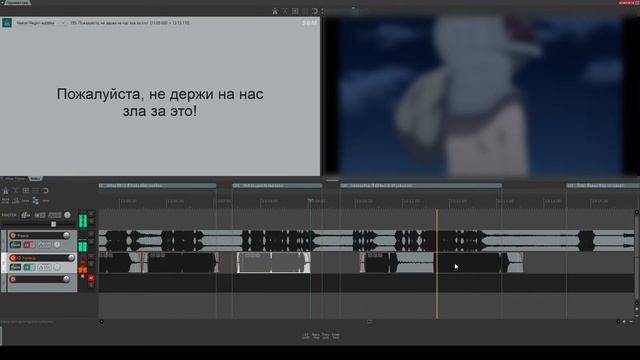This screenshot has width=640, height=360.
Task: Click third track volume knob
Action: (x=66, y=280)
